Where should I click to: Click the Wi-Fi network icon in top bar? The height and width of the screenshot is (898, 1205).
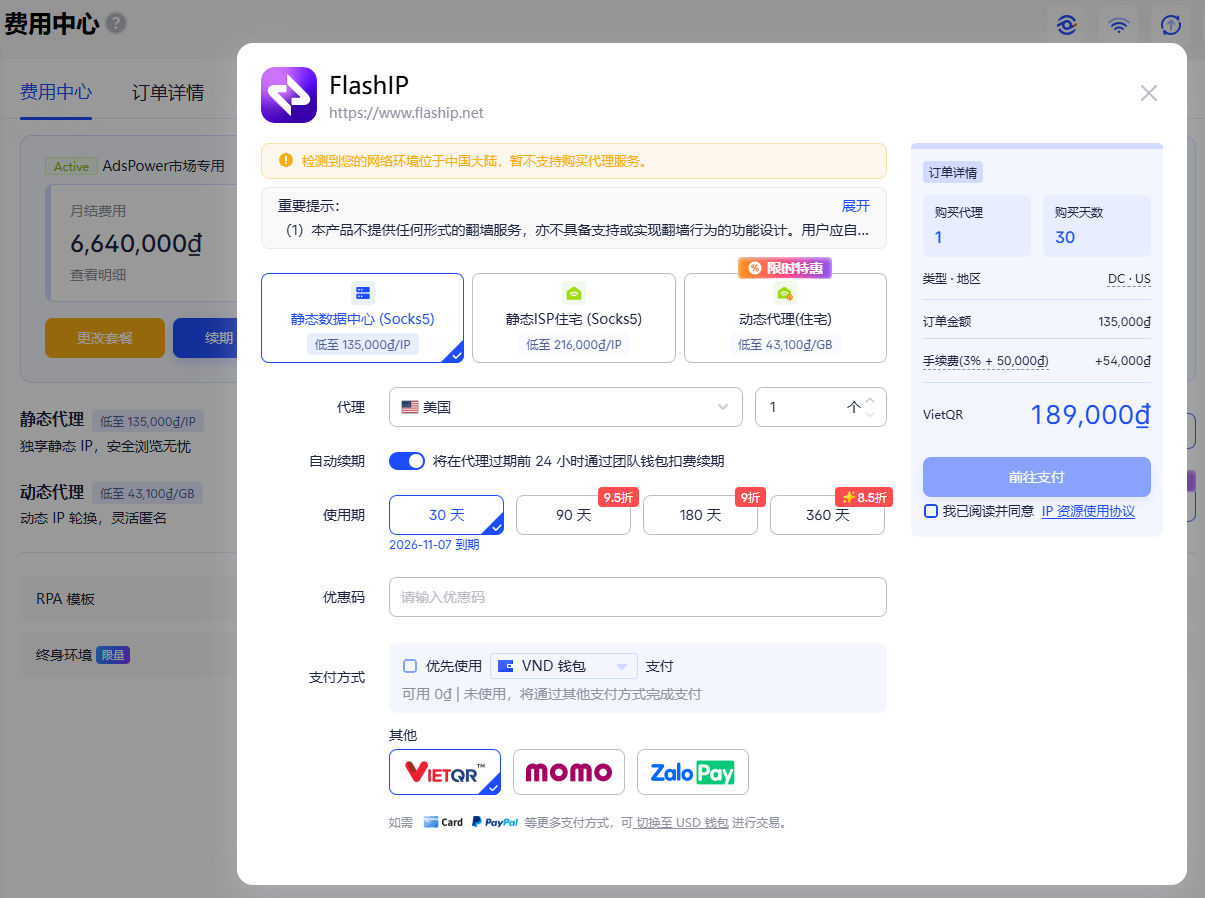click(x=1119, y=25)
